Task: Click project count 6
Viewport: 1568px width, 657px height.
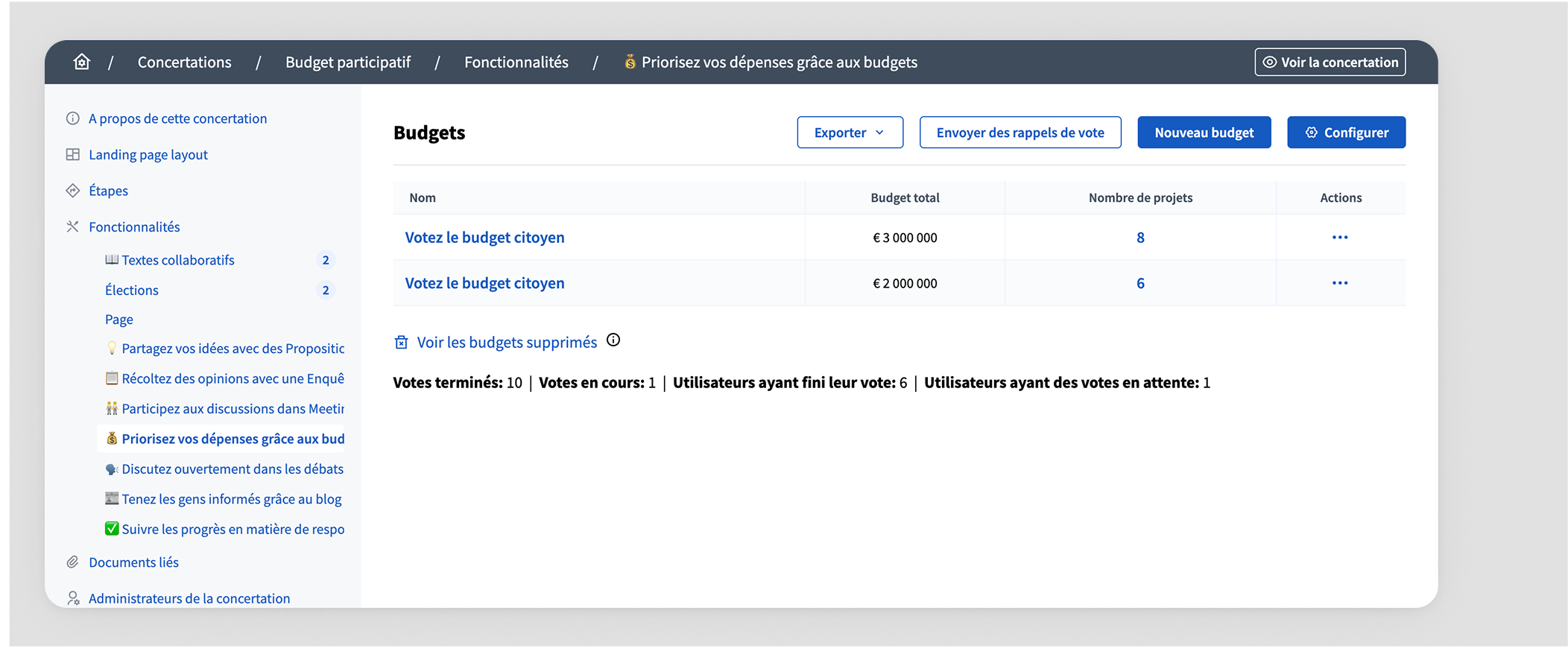Action: (1140, 283)
